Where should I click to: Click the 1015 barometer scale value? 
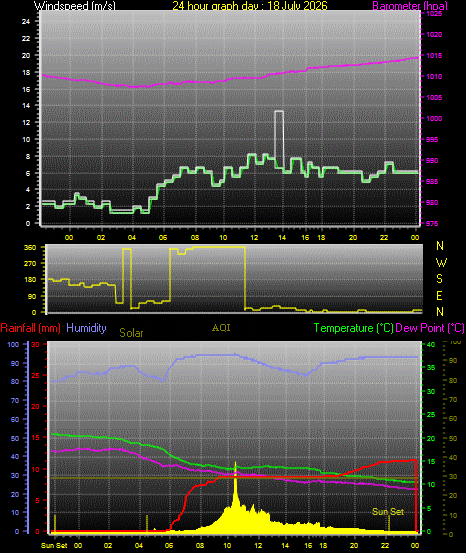click(434, 56)
